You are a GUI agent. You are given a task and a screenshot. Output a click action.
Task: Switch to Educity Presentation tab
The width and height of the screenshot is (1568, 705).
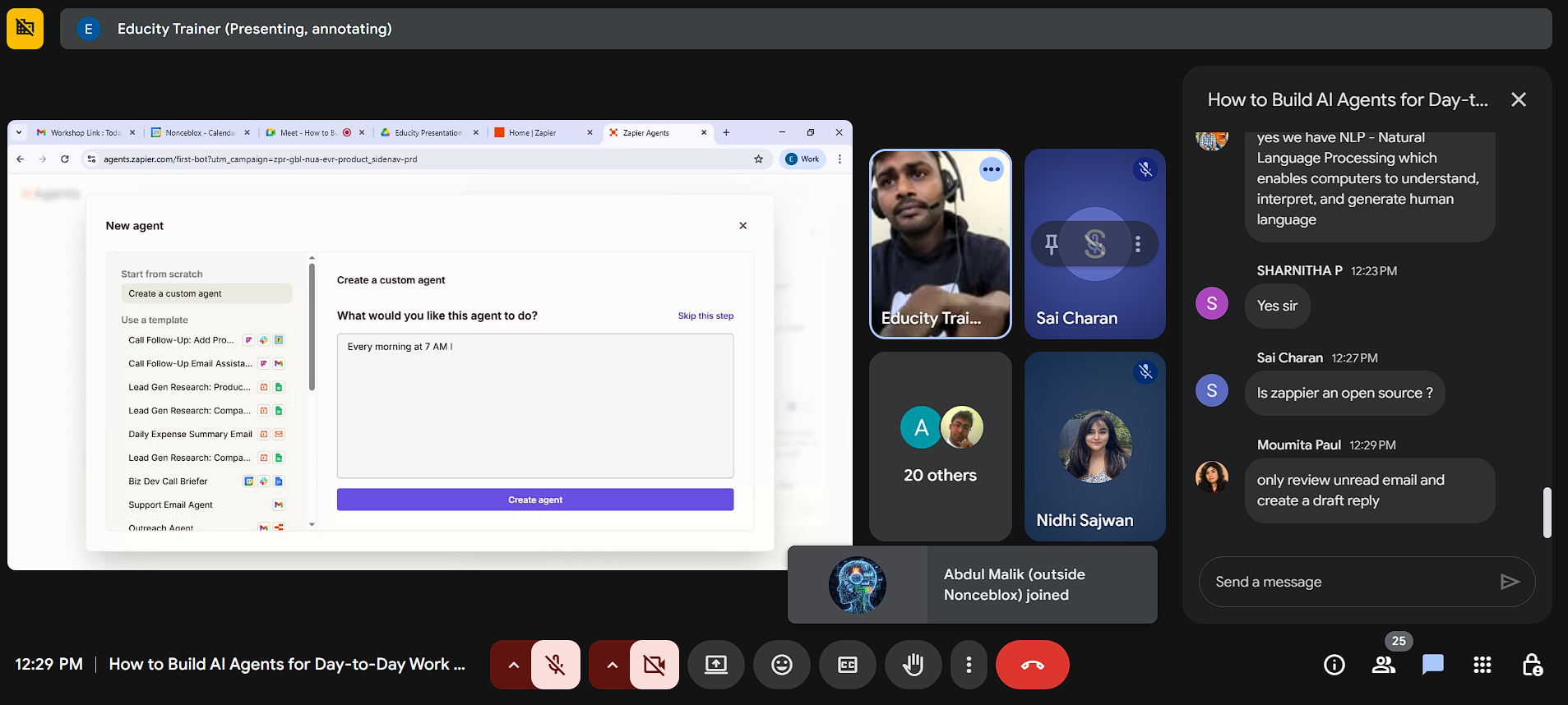click(x=428, y=132)
